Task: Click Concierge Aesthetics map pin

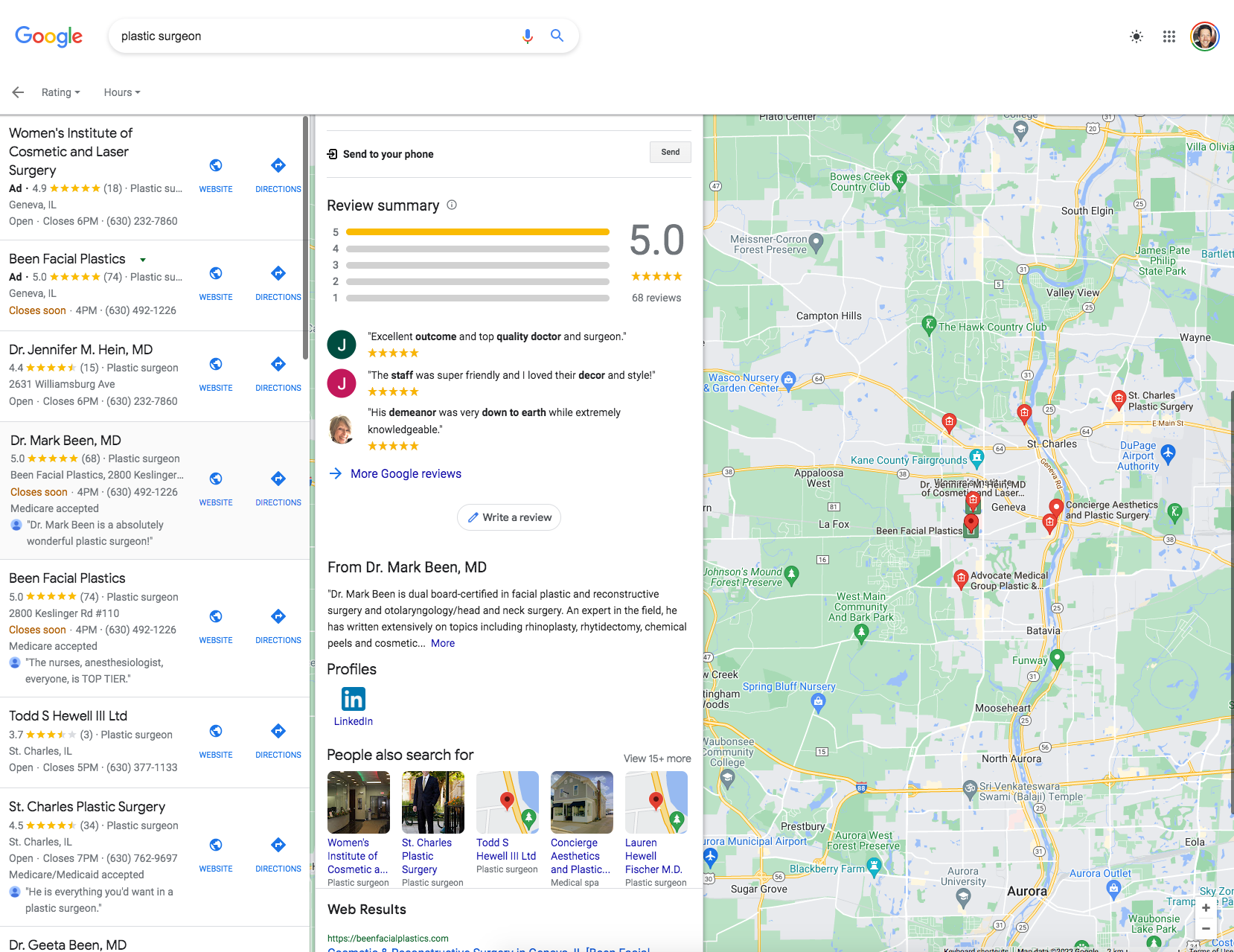Action: pyautogui.click(x=1056, y=508)
